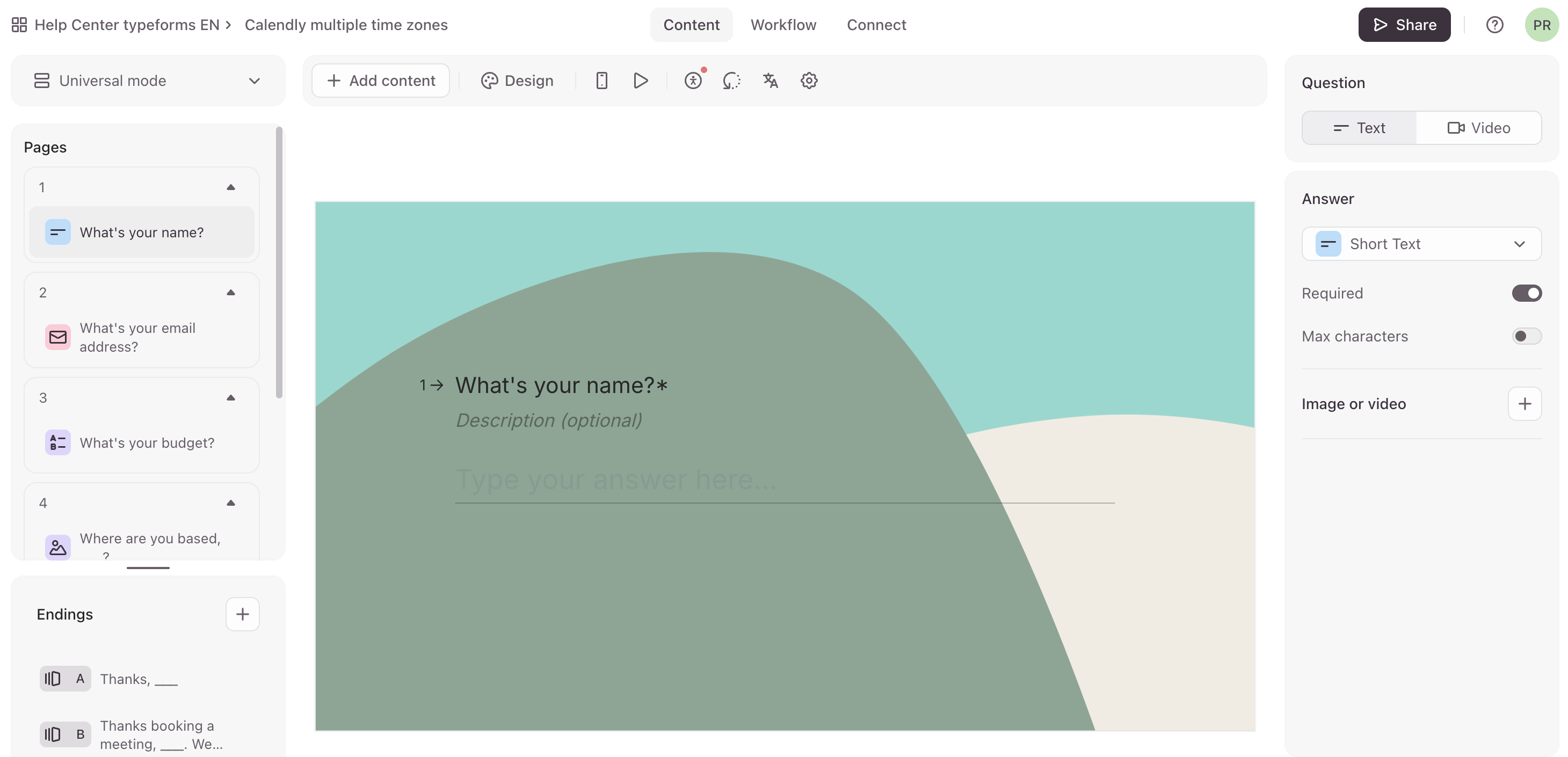
Task: Open the Short Text answer type dropdown
Action: tap(1421, 244)
